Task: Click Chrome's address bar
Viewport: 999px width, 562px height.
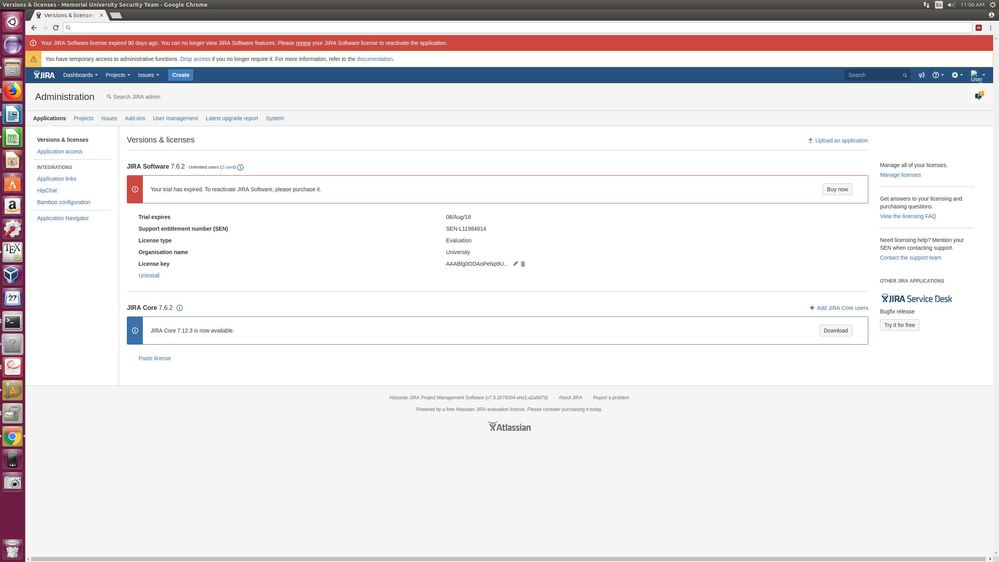Action: point(517,27)
